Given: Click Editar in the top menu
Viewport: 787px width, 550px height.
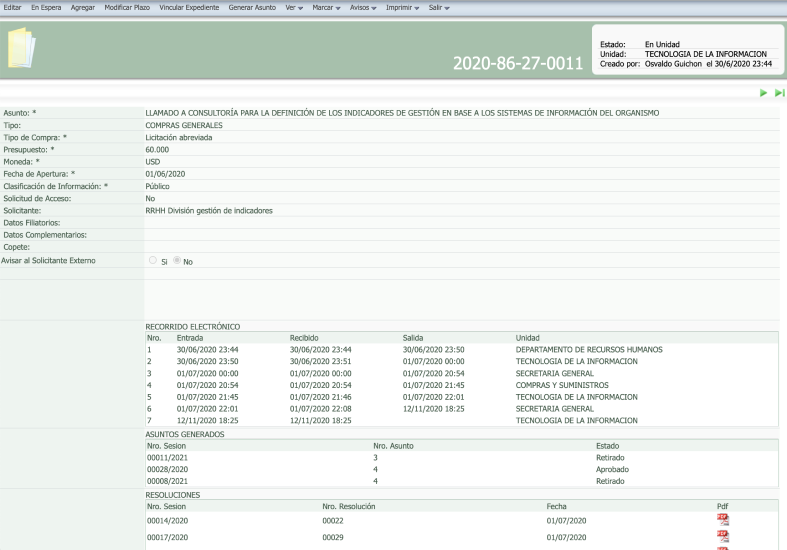Looking at the screenshot, I should click(14, 8).
